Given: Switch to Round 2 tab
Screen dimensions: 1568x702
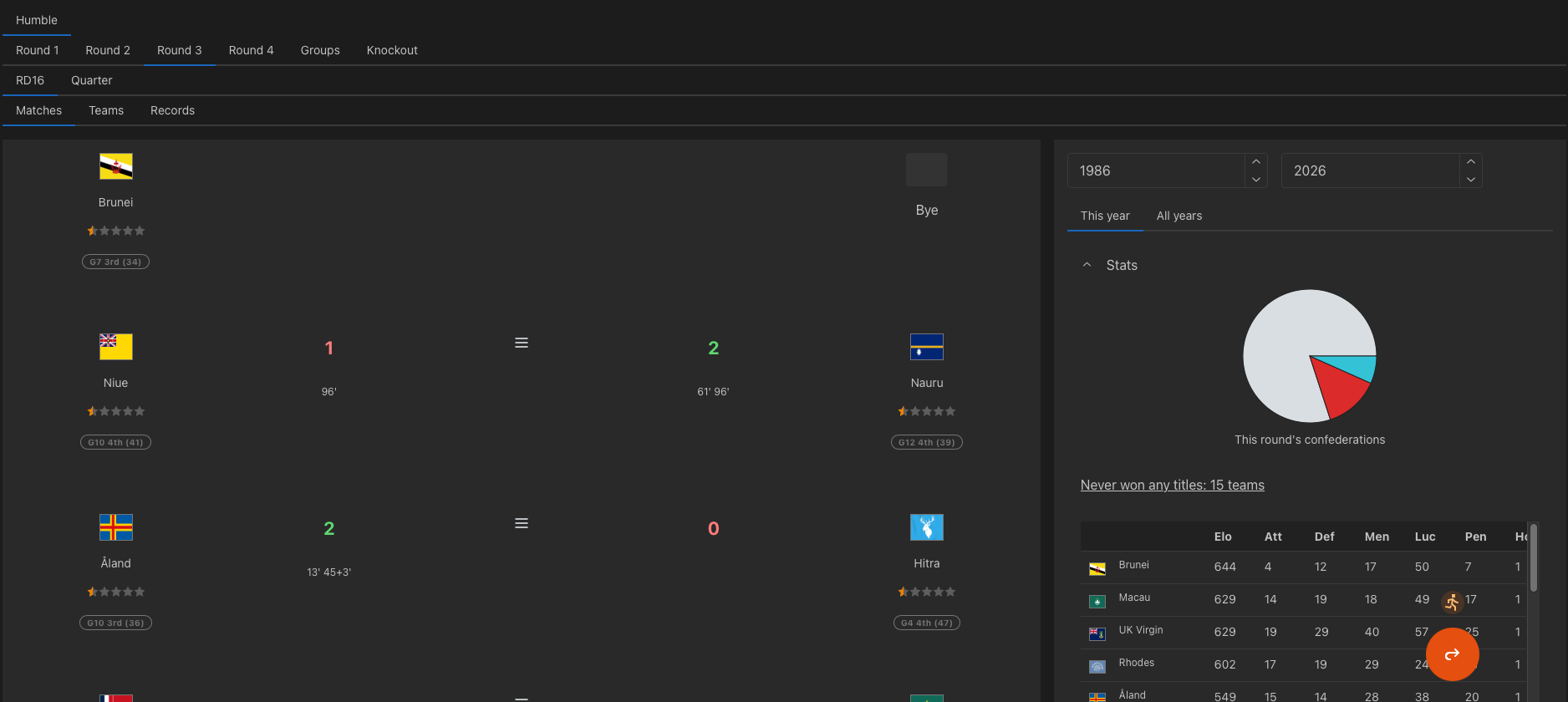Looking at the screenshot, I should point(108,50).
